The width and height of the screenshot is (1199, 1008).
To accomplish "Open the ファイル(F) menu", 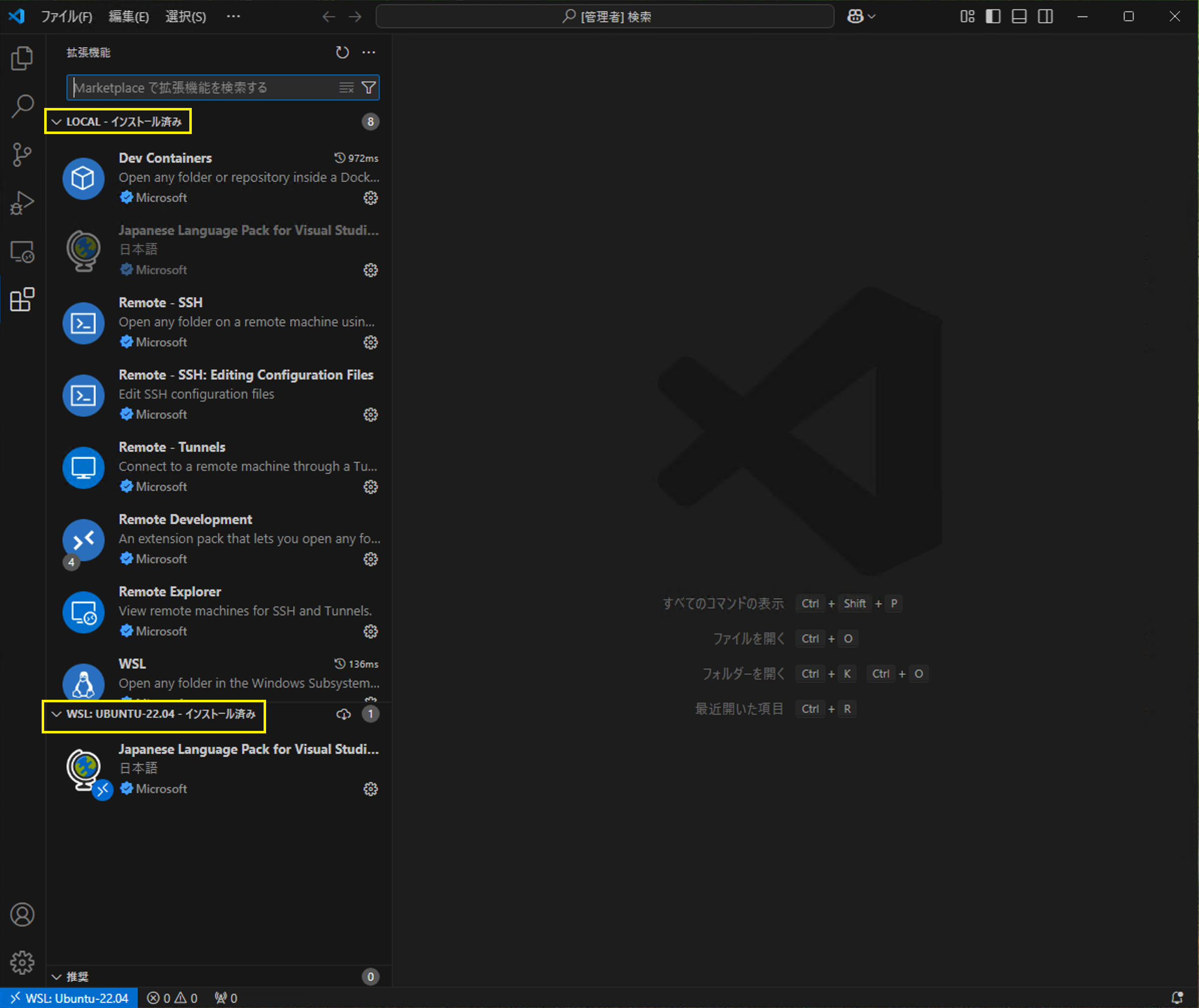I will [66, 17].
